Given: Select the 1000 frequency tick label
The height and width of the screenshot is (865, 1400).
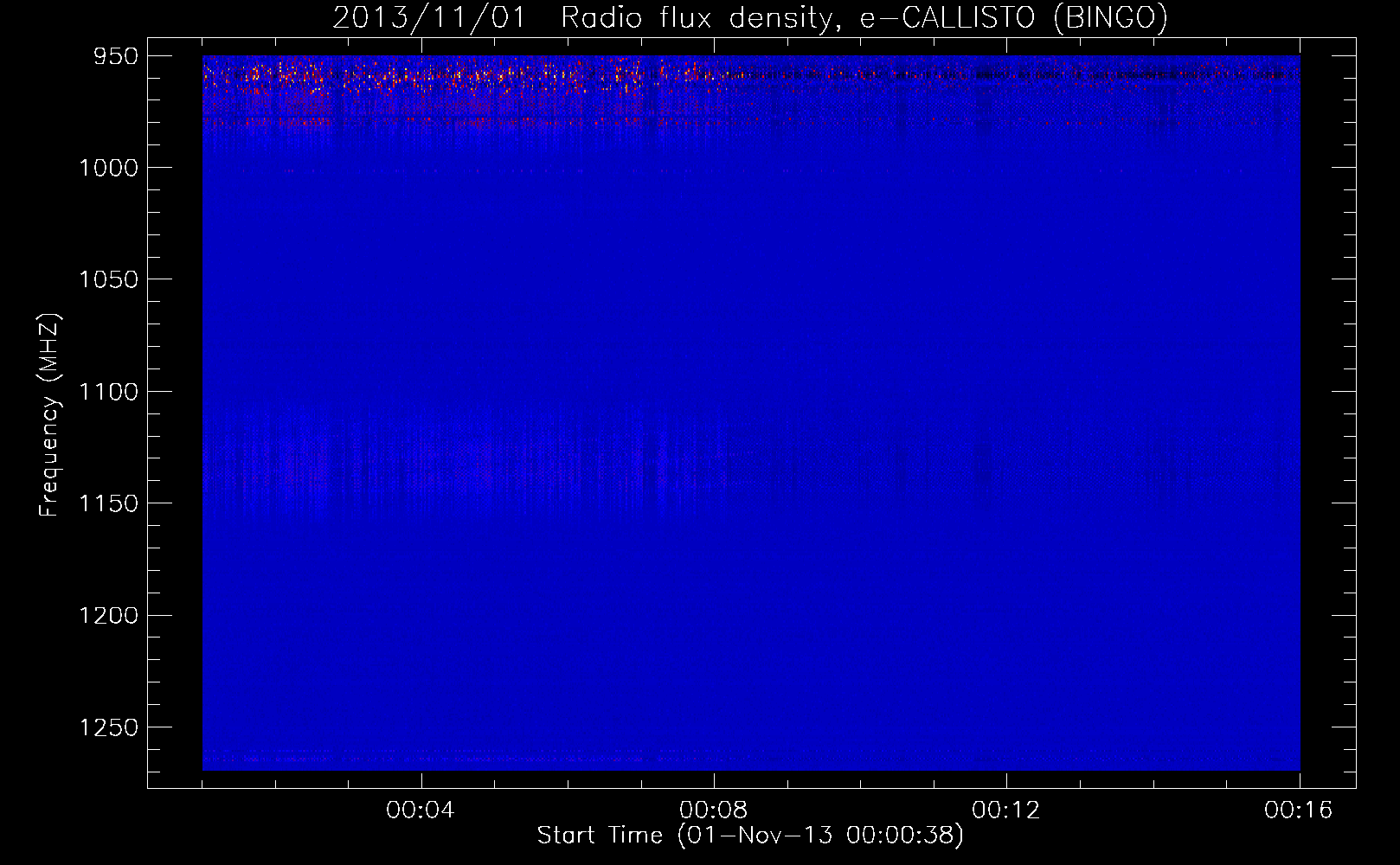Looking at the screenshot, I should tap(108, 168).
